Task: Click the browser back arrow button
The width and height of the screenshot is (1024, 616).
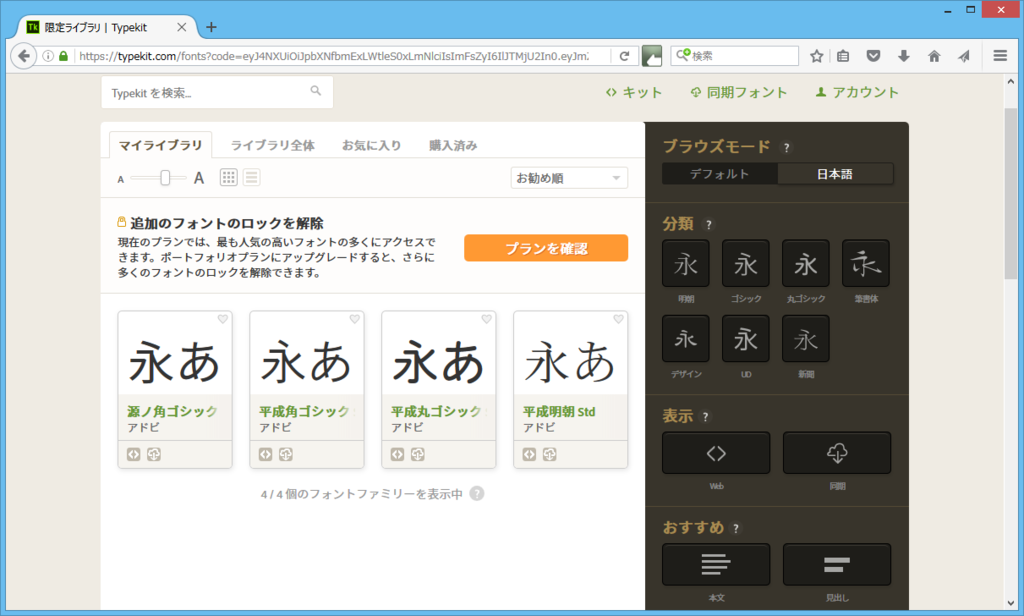Action: click(24, 56)
